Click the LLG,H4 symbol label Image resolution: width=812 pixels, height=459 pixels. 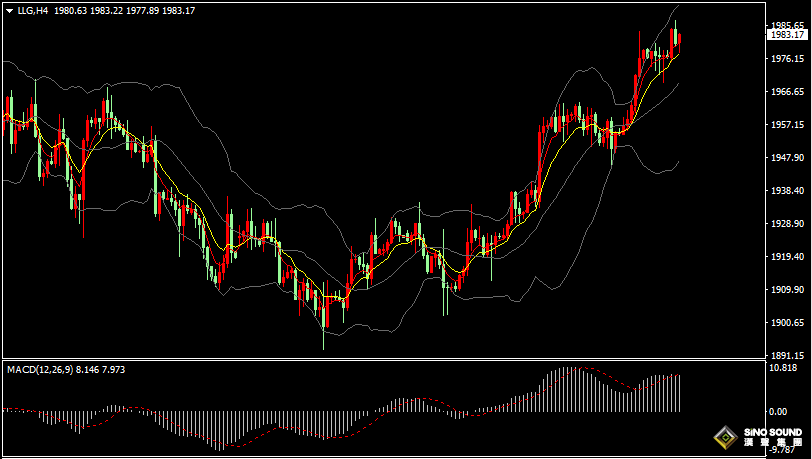pyautogui.click(x=33, y=11)
